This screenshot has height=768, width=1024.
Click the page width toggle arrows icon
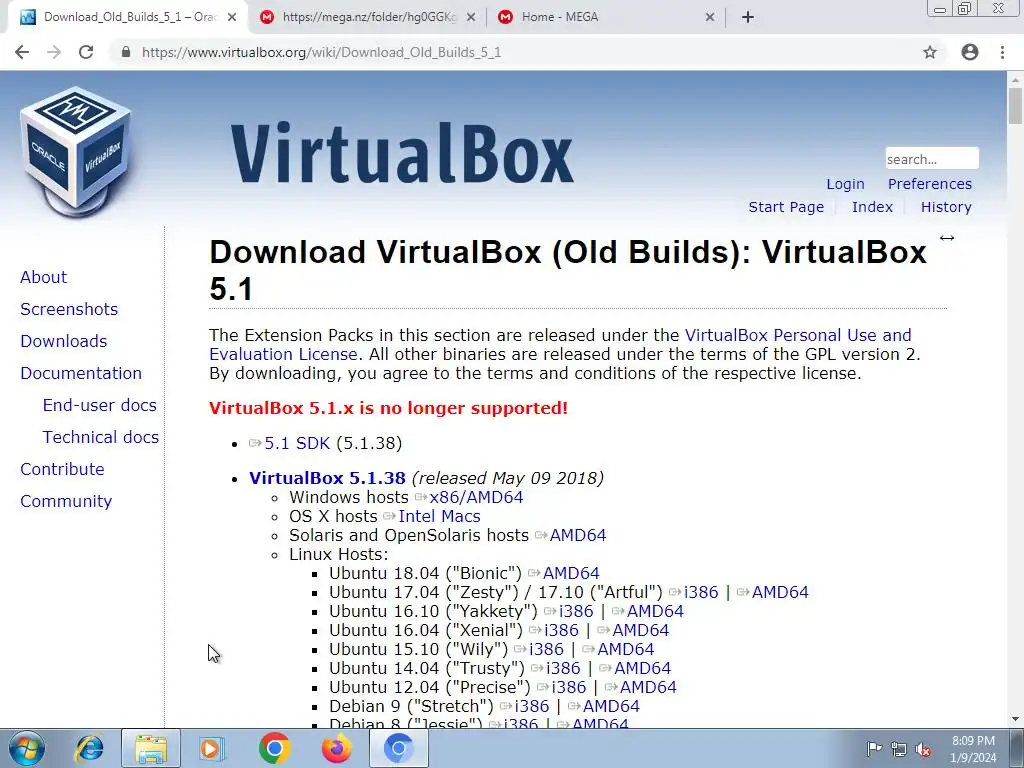click(947, 238)
